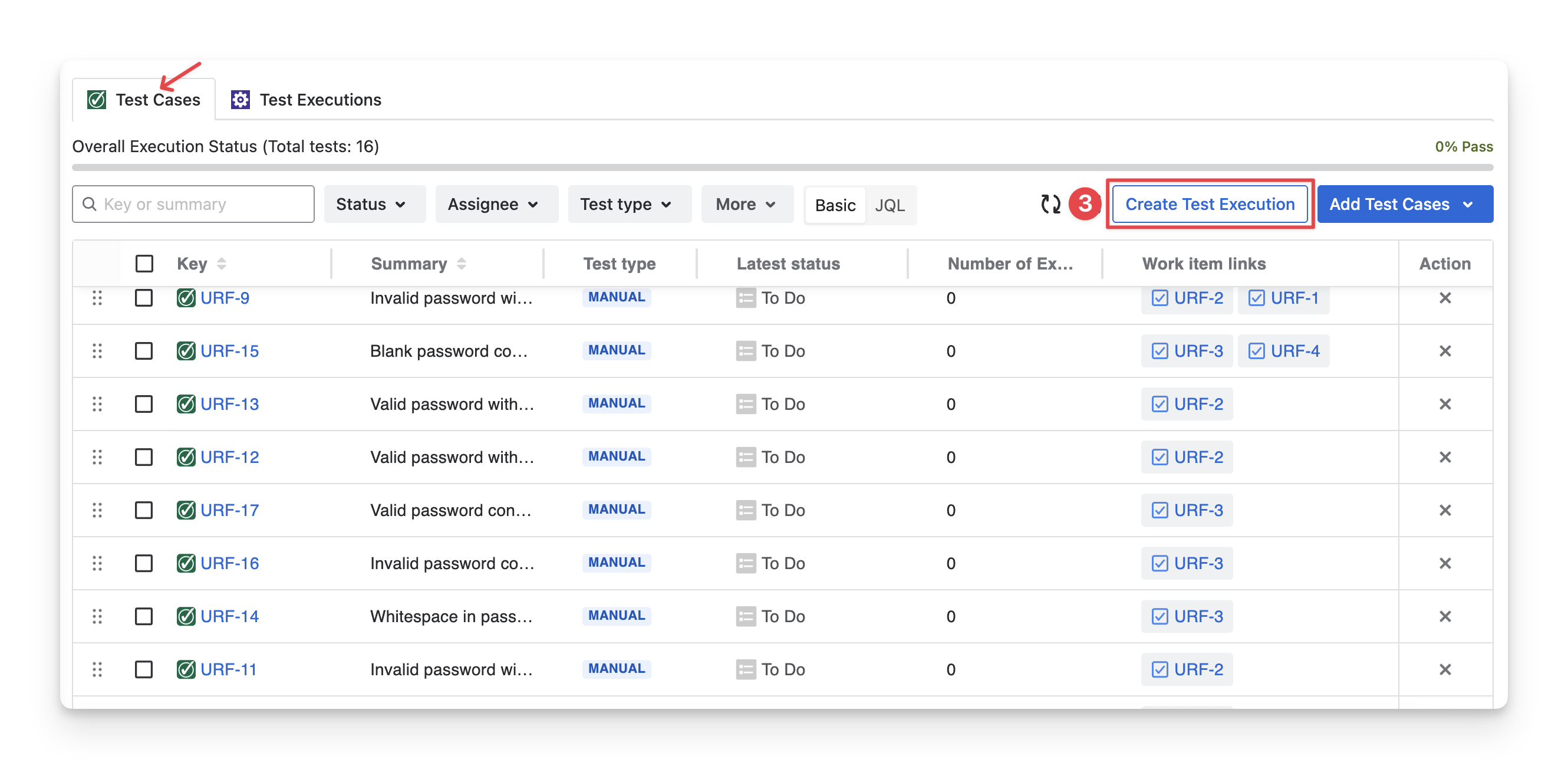The width and height of the screenshot is (1568, 769).
Task: Check the select-all checkbox in table header
Action: [144, 264]
